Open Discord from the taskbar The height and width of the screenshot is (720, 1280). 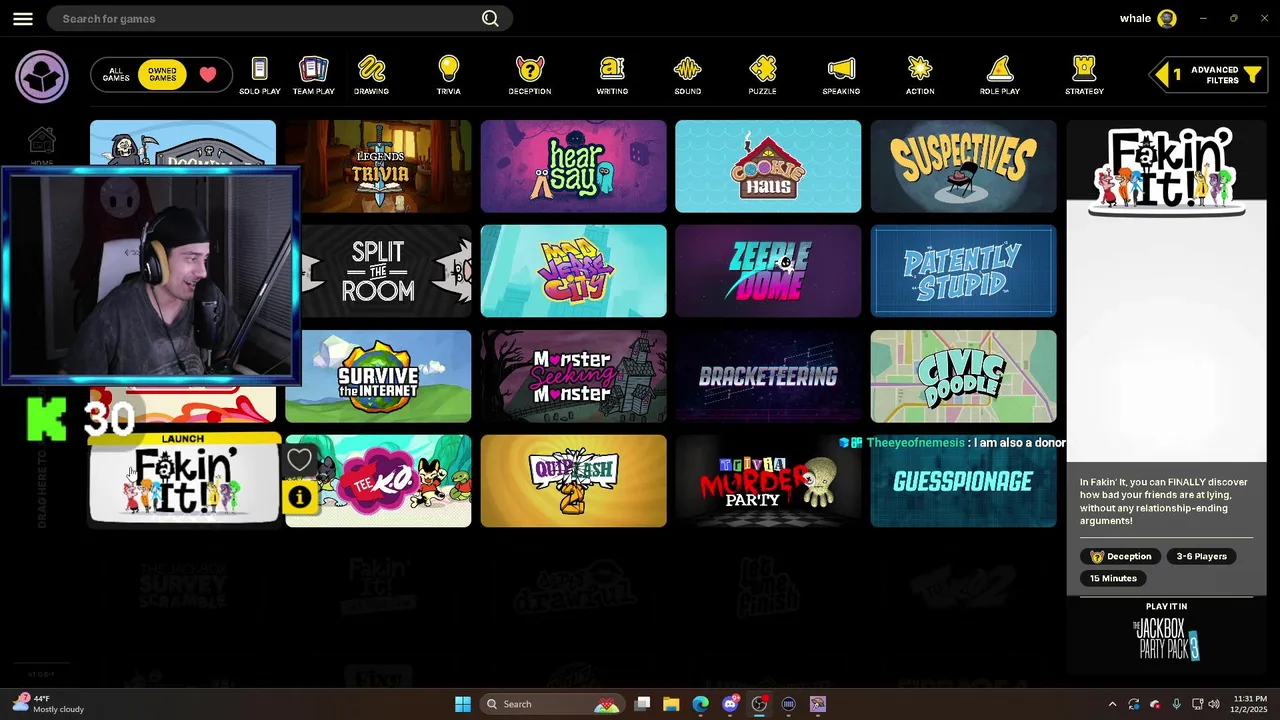(730, 704)
